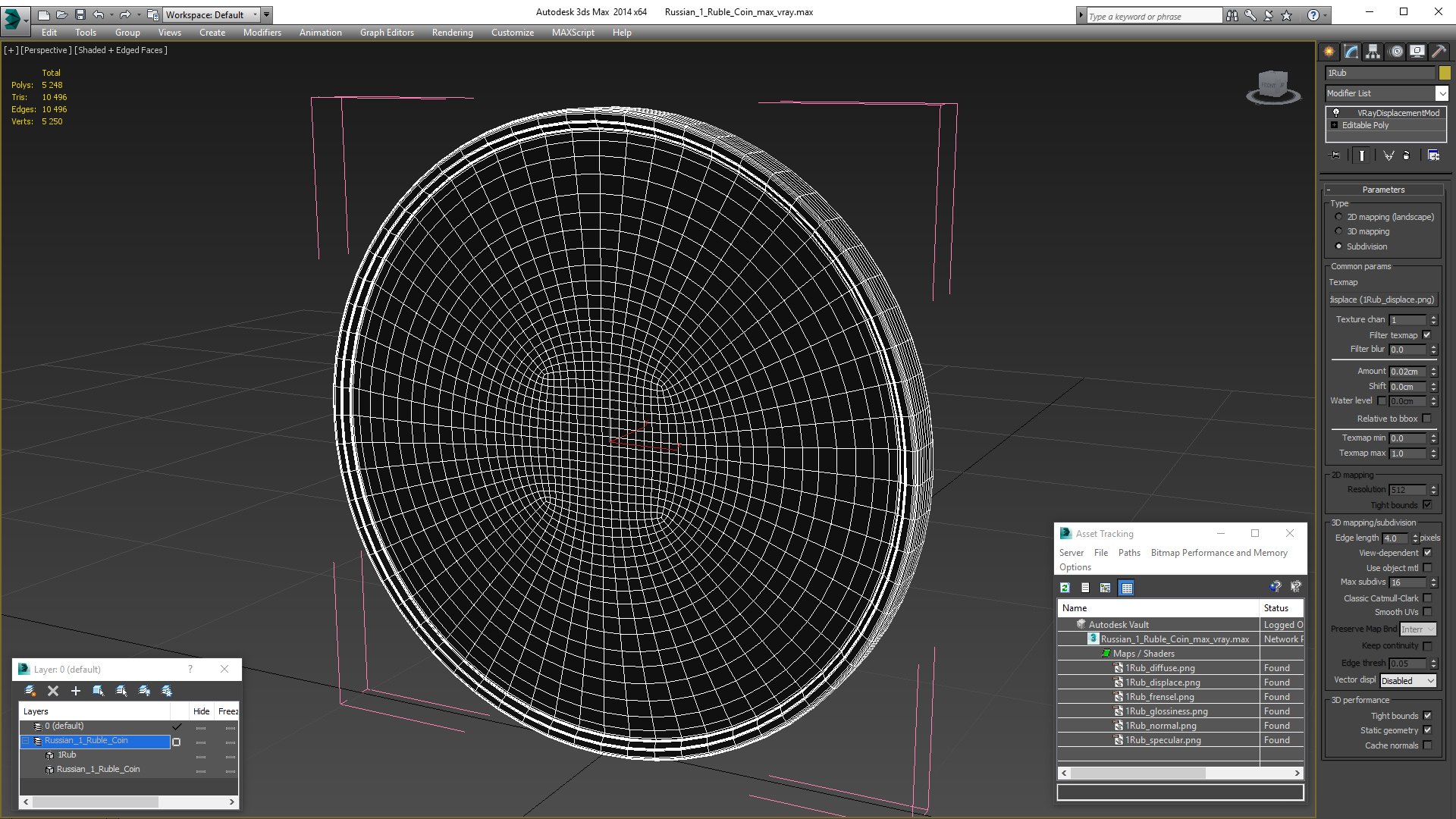This screenshot has height=819, width=1456.
Task: Enable Use object mtl checkbox
Action: (x=1427, y=568)
